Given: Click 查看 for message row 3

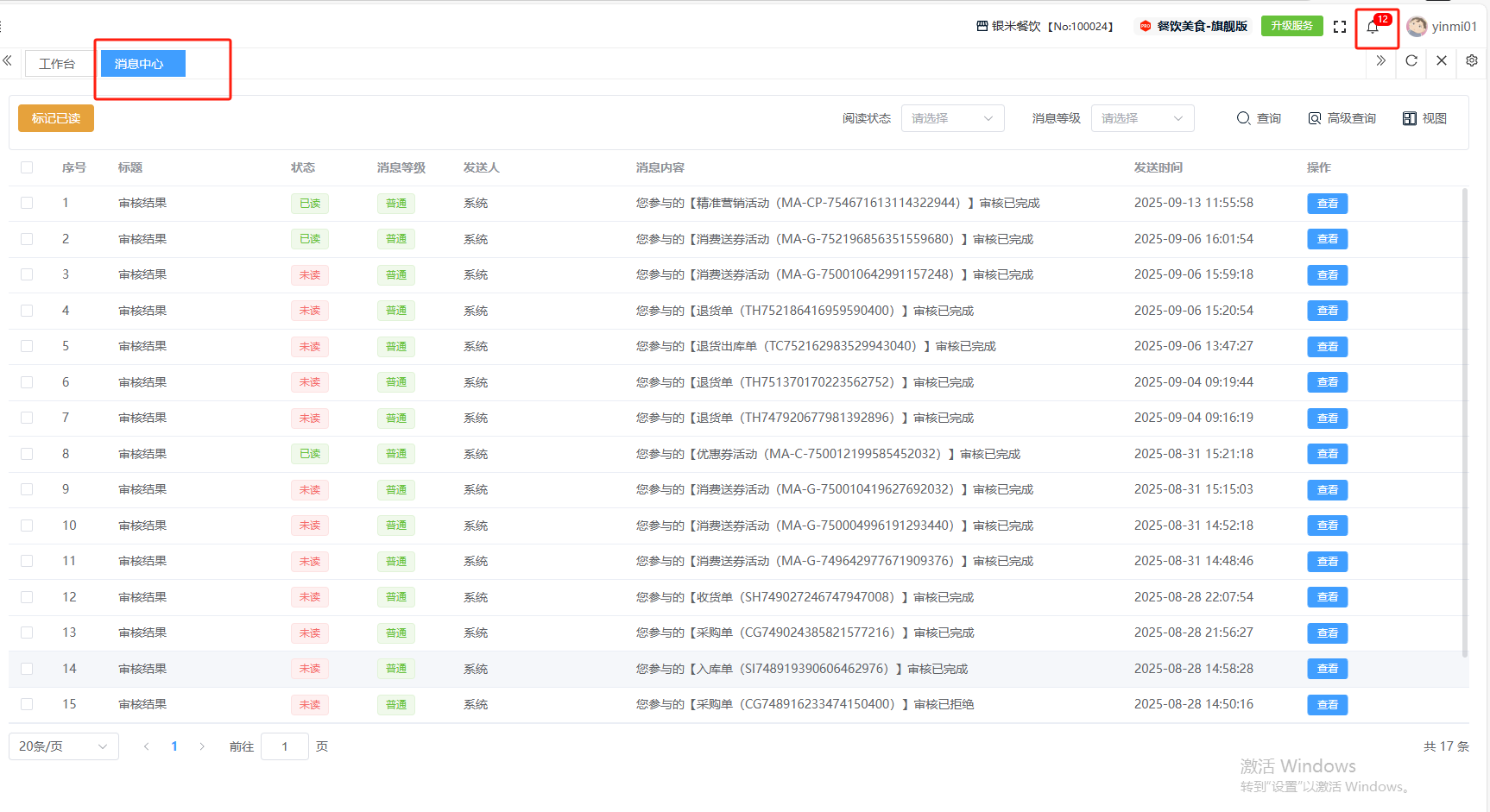Looking at the screenshot, I should tap(1327, 275).
